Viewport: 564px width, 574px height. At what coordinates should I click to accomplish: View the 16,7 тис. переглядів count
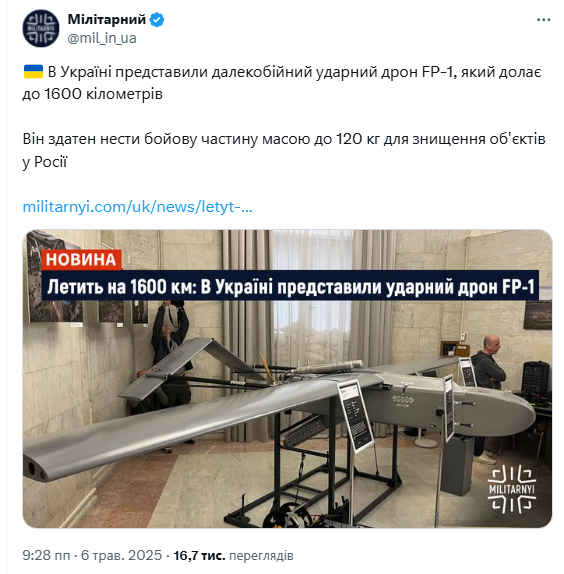[x=233, y=555]
